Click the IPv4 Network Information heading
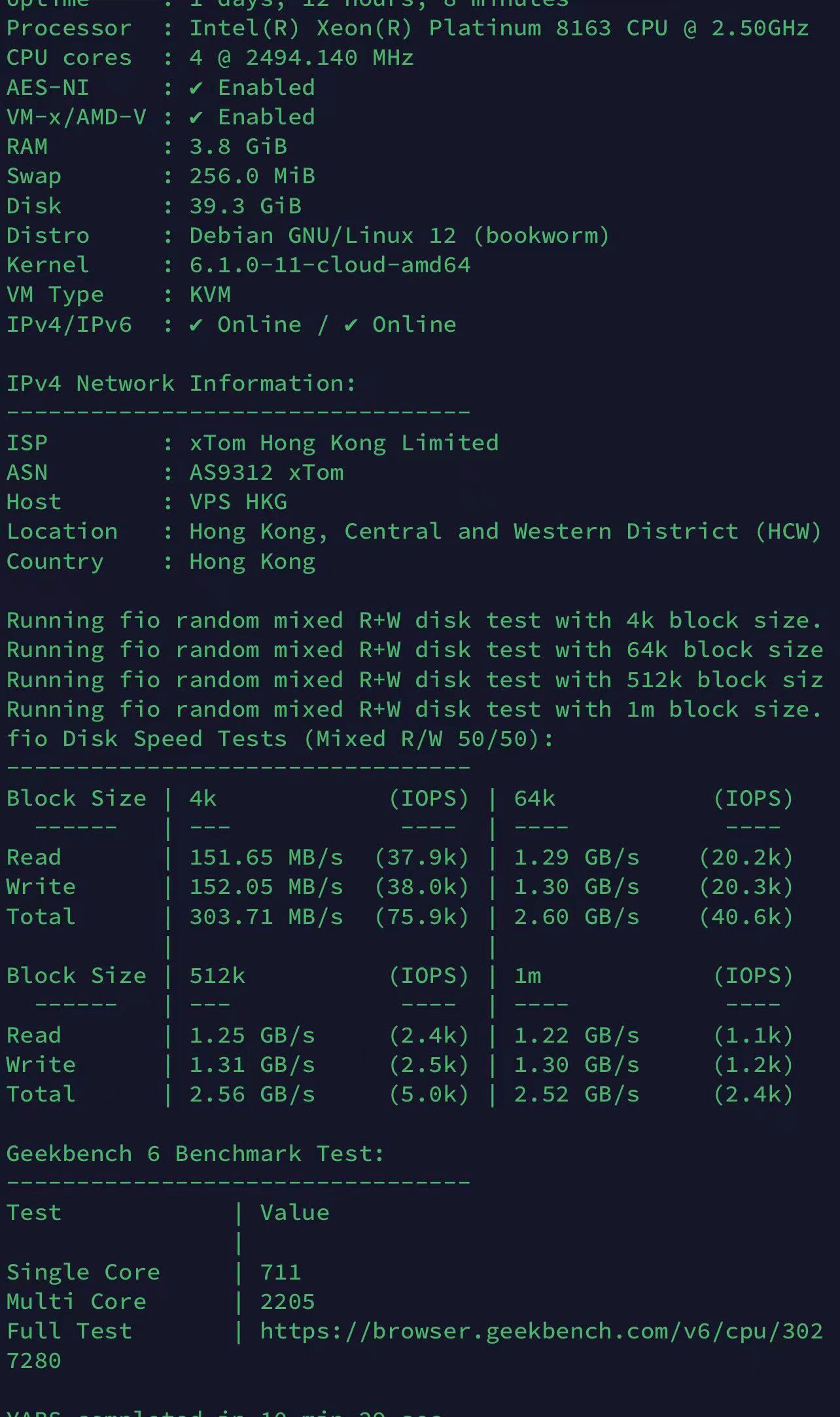The width and height of the screenshot is (840, 1417). 181,384
